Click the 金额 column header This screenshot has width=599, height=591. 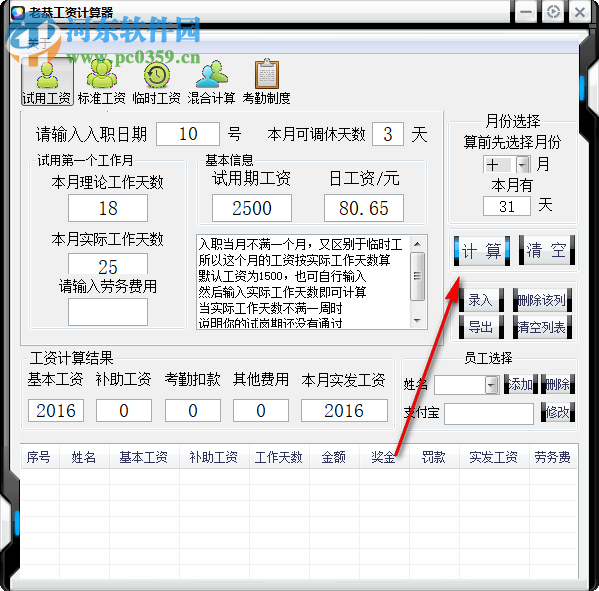(334, 457)
